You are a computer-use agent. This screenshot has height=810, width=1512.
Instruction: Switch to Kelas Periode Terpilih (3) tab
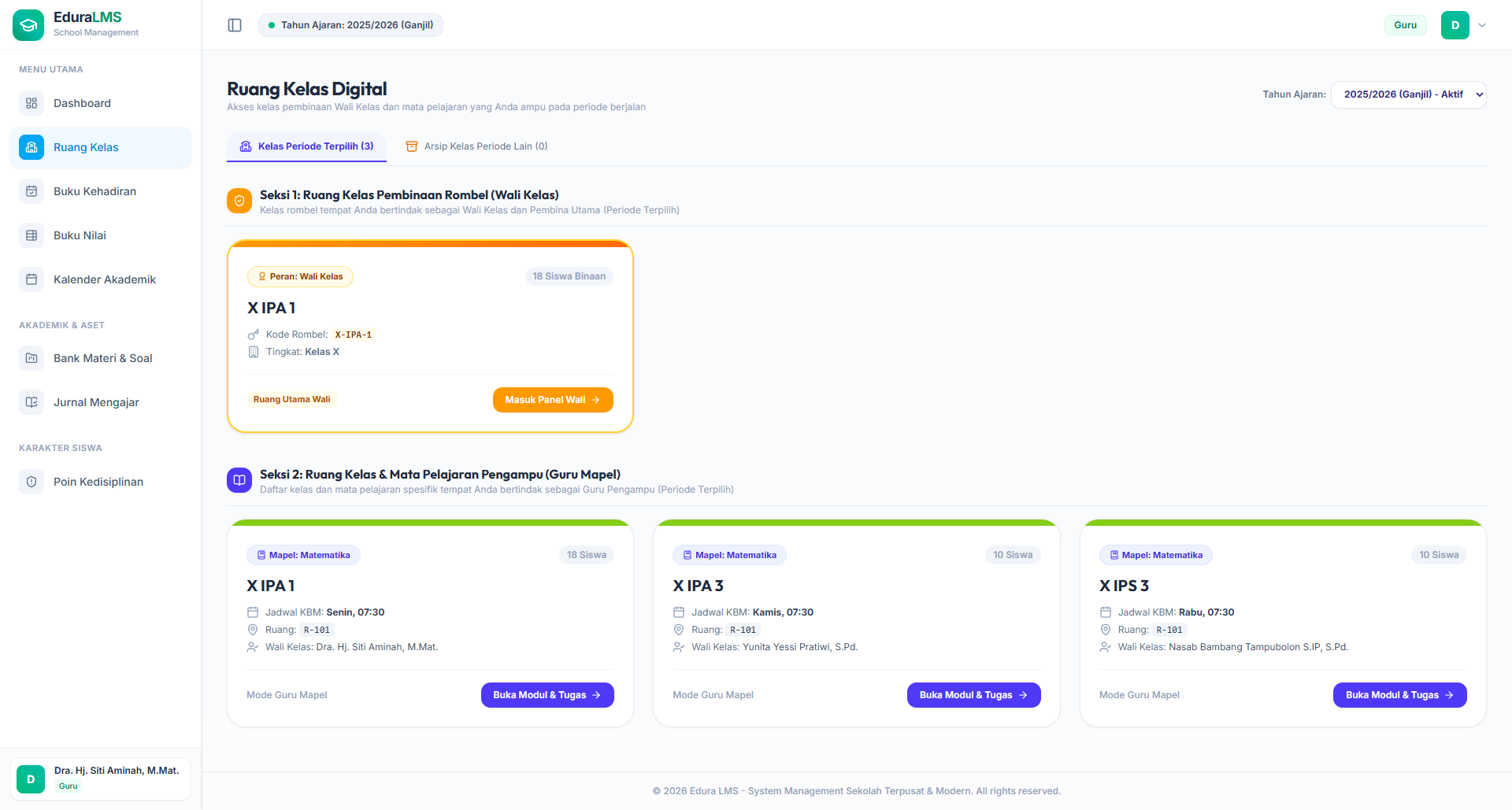click(306, 146)
